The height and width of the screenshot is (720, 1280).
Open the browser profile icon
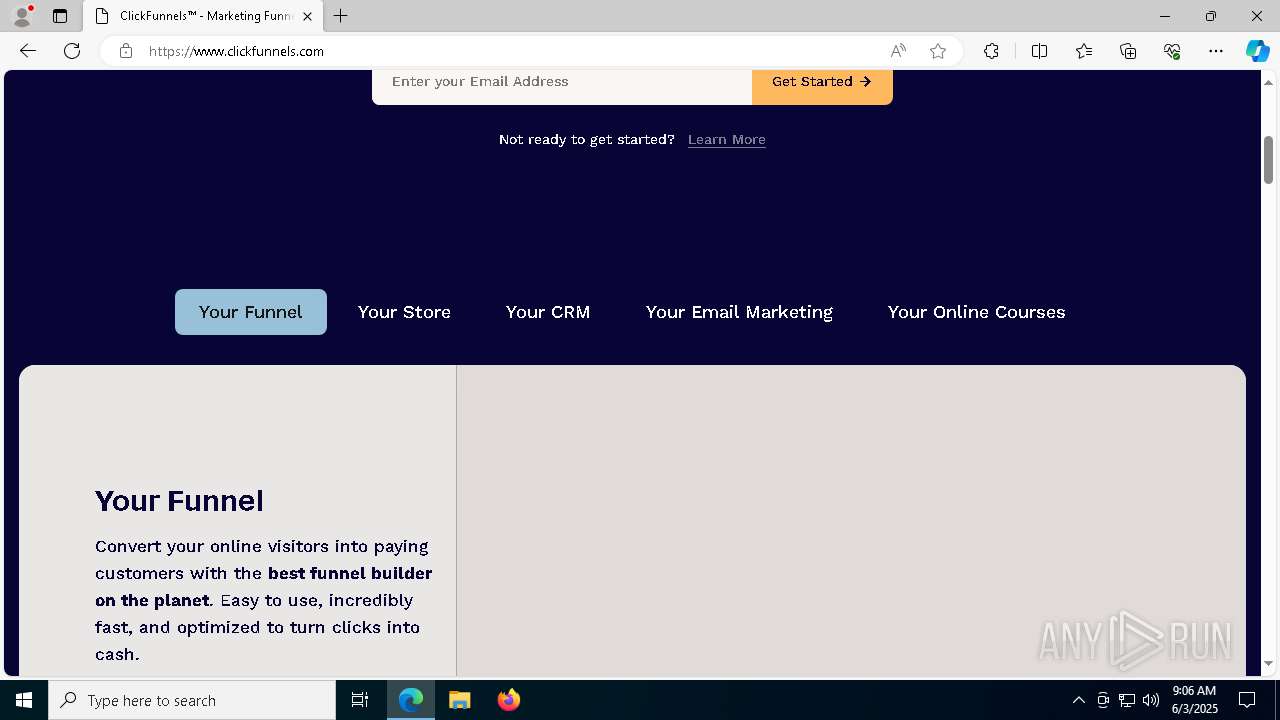[22, 16]
